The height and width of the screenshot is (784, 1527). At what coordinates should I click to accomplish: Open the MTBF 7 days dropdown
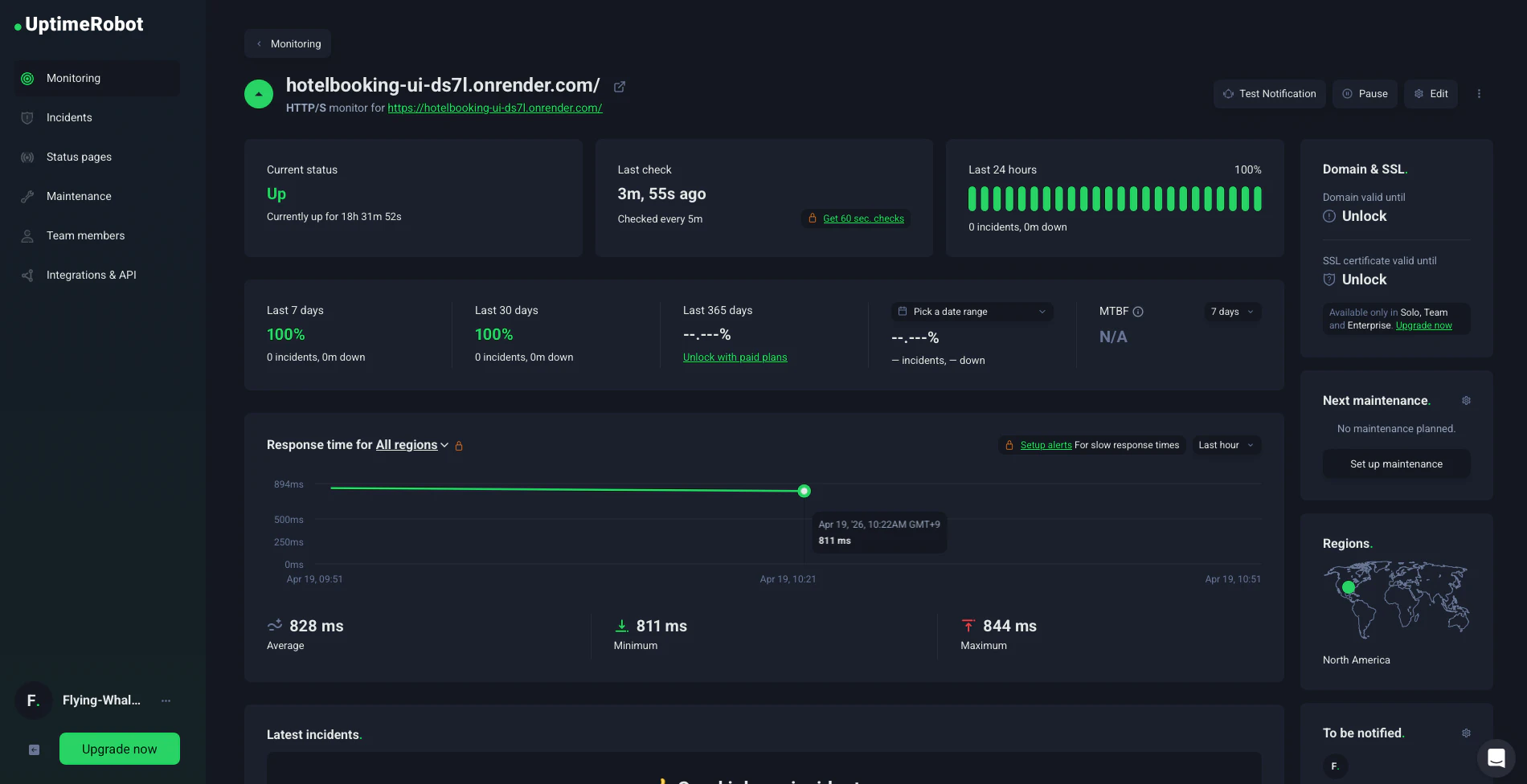click(1232, 312)
